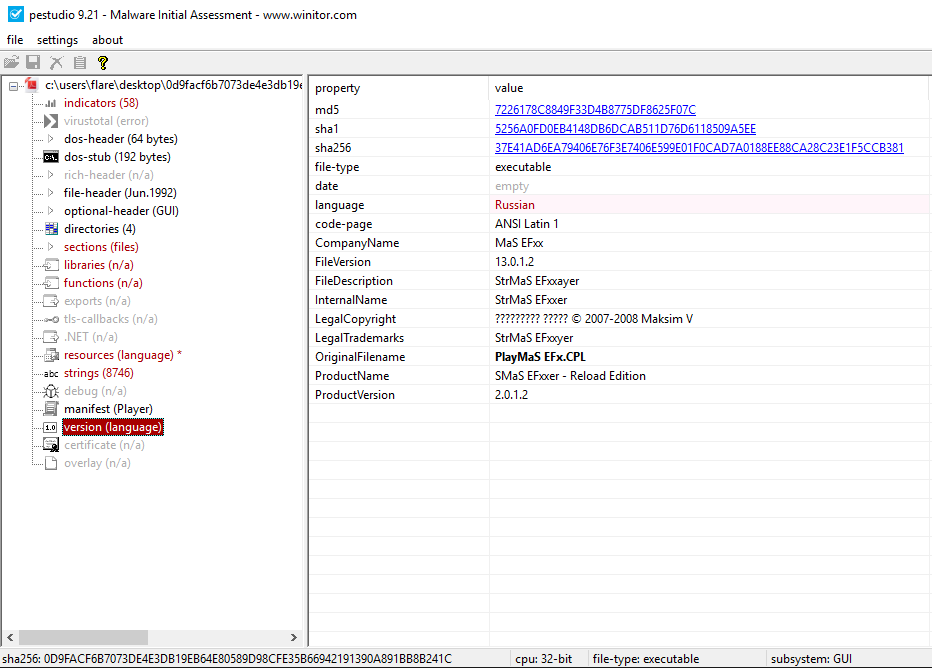Click the dos-stub console icon
Viewport: 932px width, 668px height.
51,157
